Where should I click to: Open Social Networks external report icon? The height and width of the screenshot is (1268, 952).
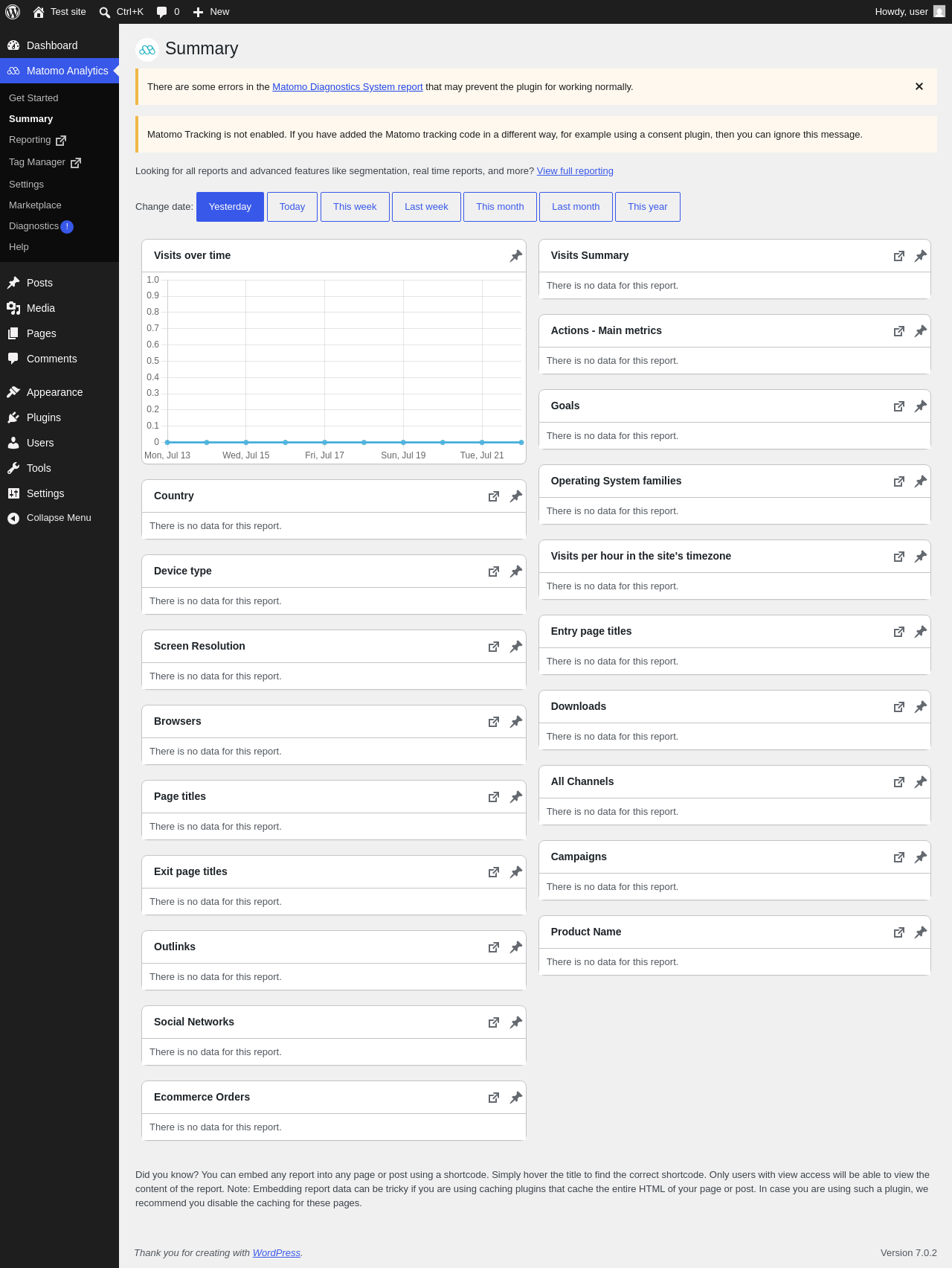coord(494,1022)
